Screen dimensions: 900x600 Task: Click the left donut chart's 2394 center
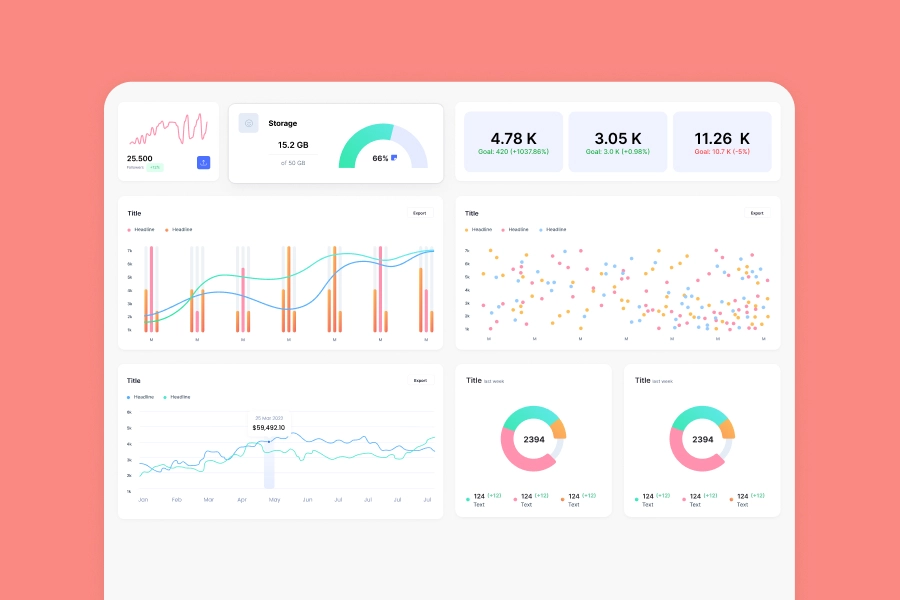[x=534, y=439]
